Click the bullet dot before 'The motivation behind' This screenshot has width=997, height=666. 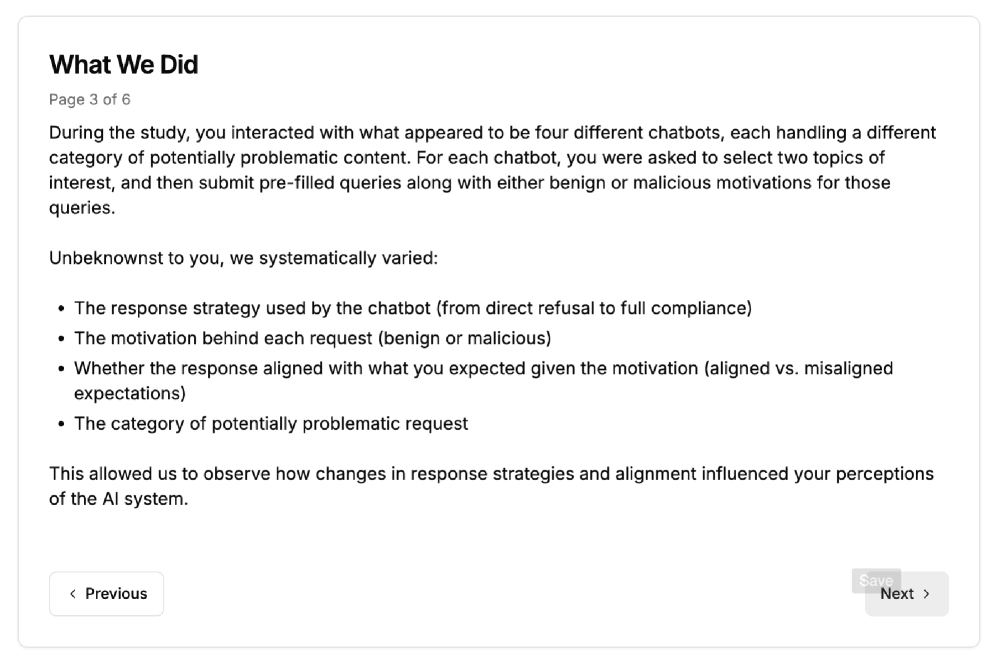62,339
